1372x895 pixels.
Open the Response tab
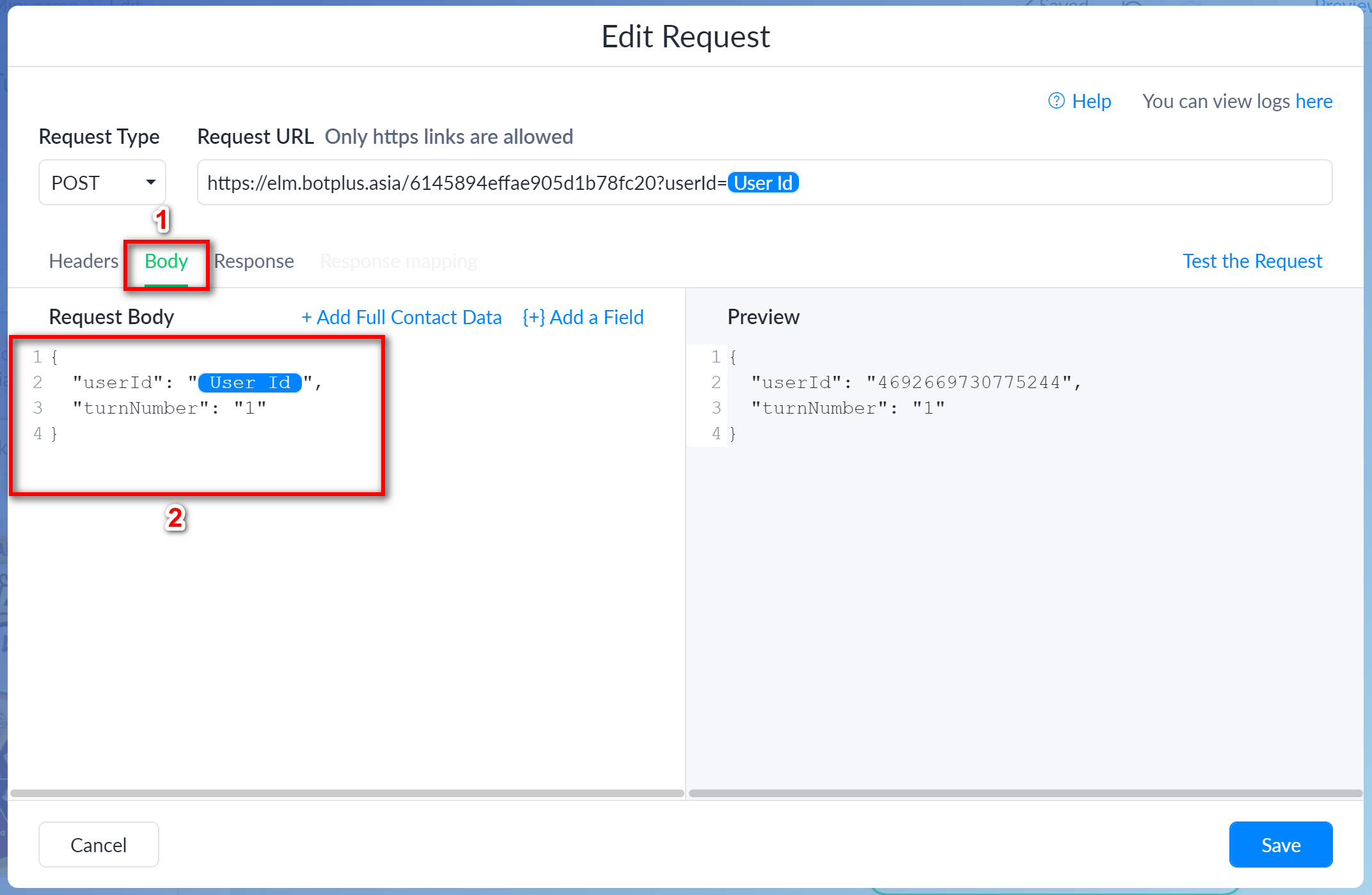(x=254, y=261)
